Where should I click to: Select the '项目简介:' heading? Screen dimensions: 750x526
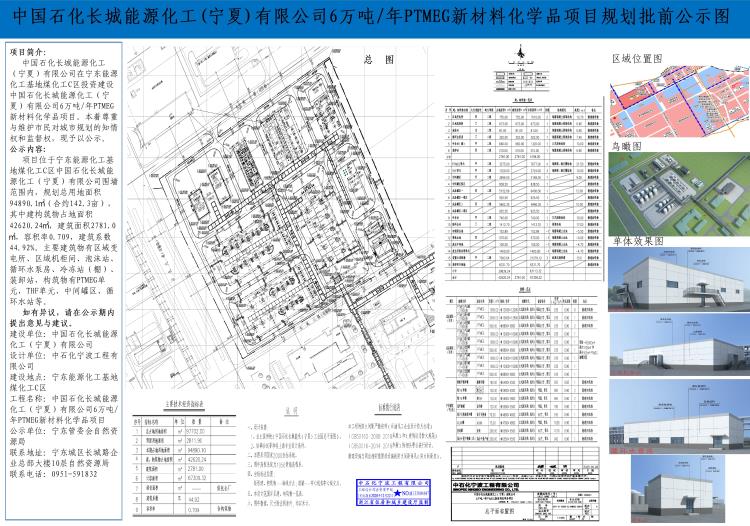click(x=28, y=52)
